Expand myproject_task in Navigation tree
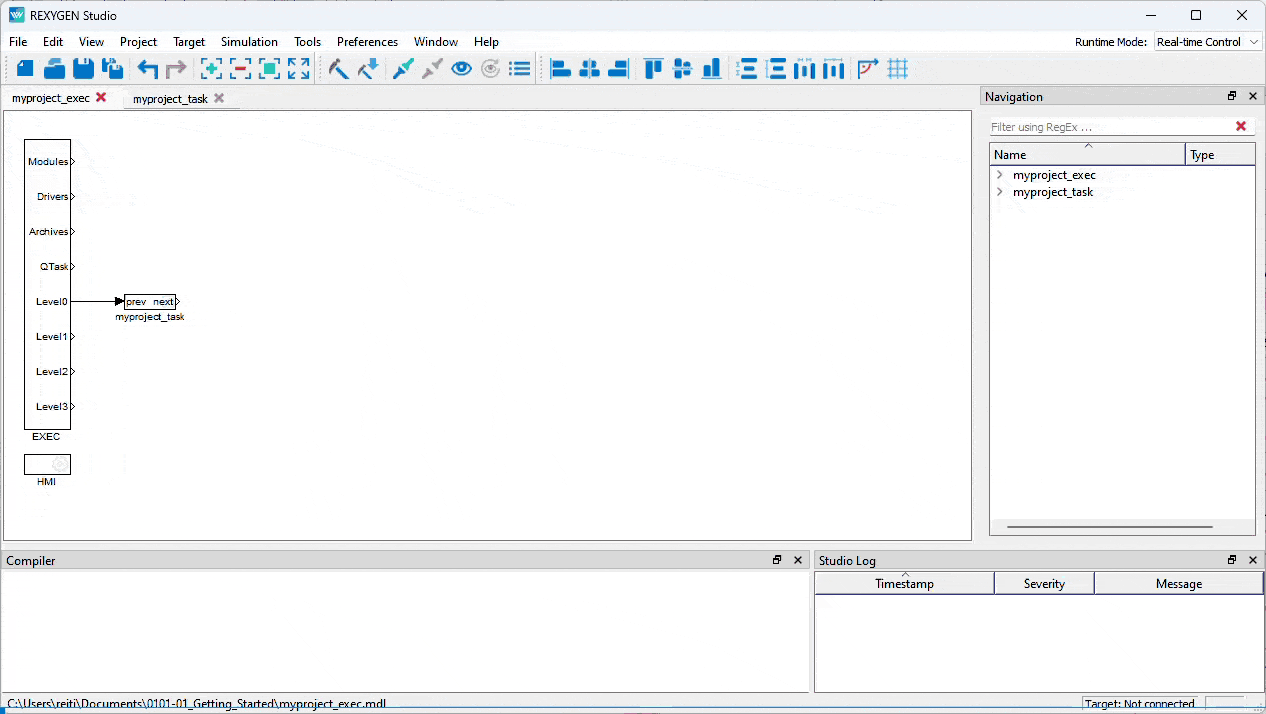This screenshot has width=1266, height=714. pos(999,192)
